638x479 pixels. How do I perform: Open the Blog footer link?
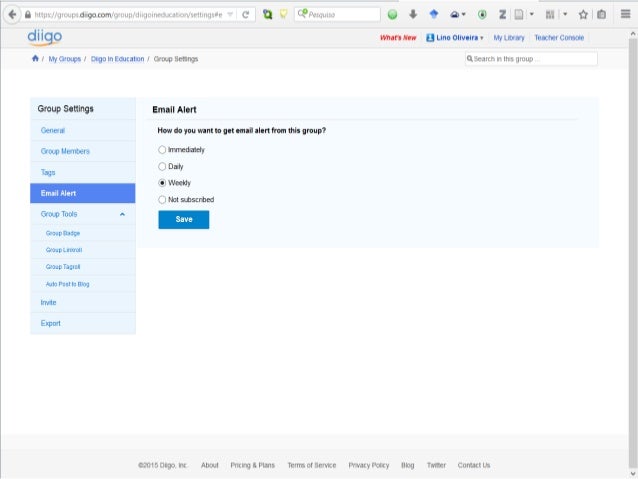[407, 465]
